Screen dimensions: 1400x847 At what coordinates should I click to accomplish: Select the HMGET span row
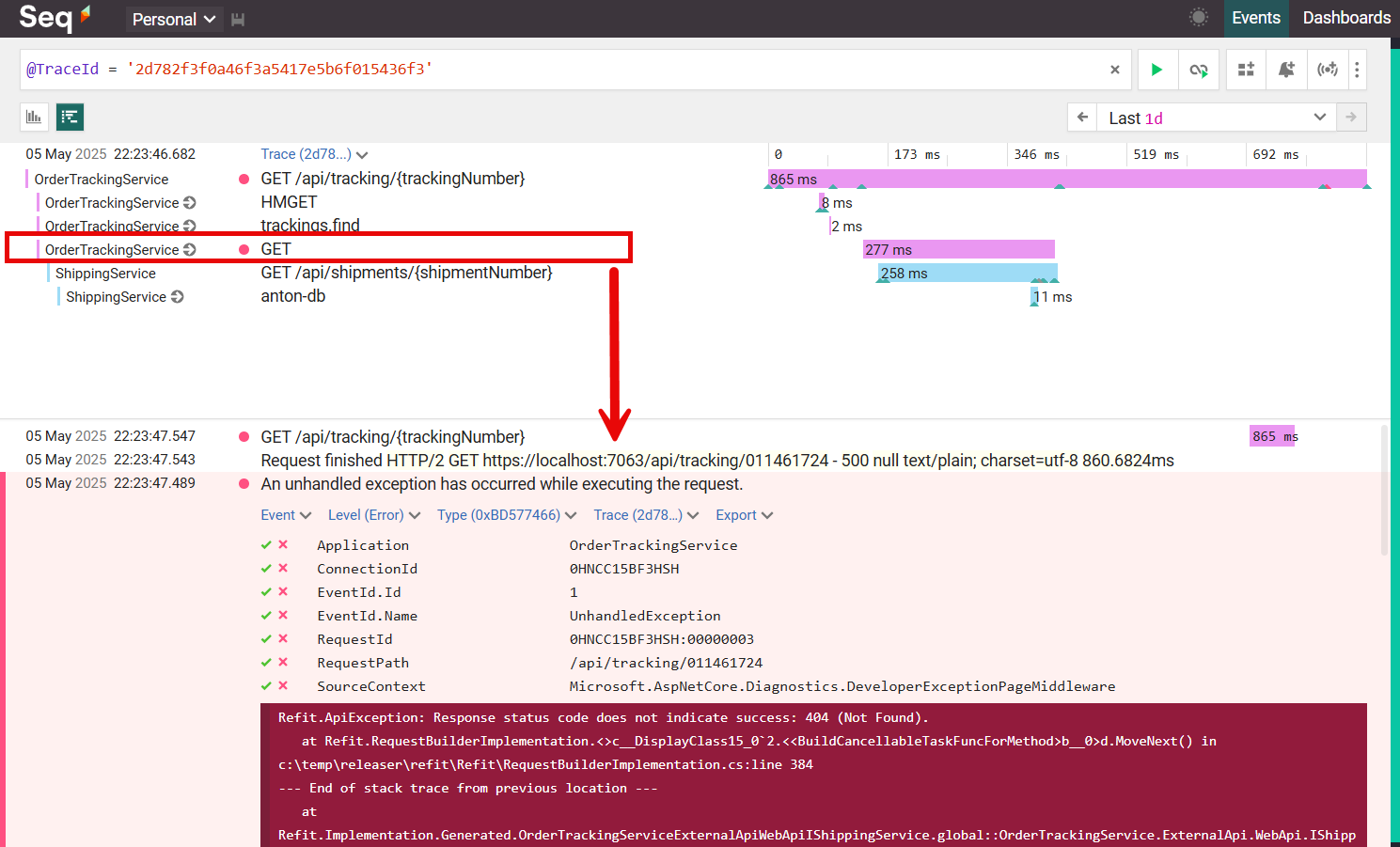[x=289, y=202]
